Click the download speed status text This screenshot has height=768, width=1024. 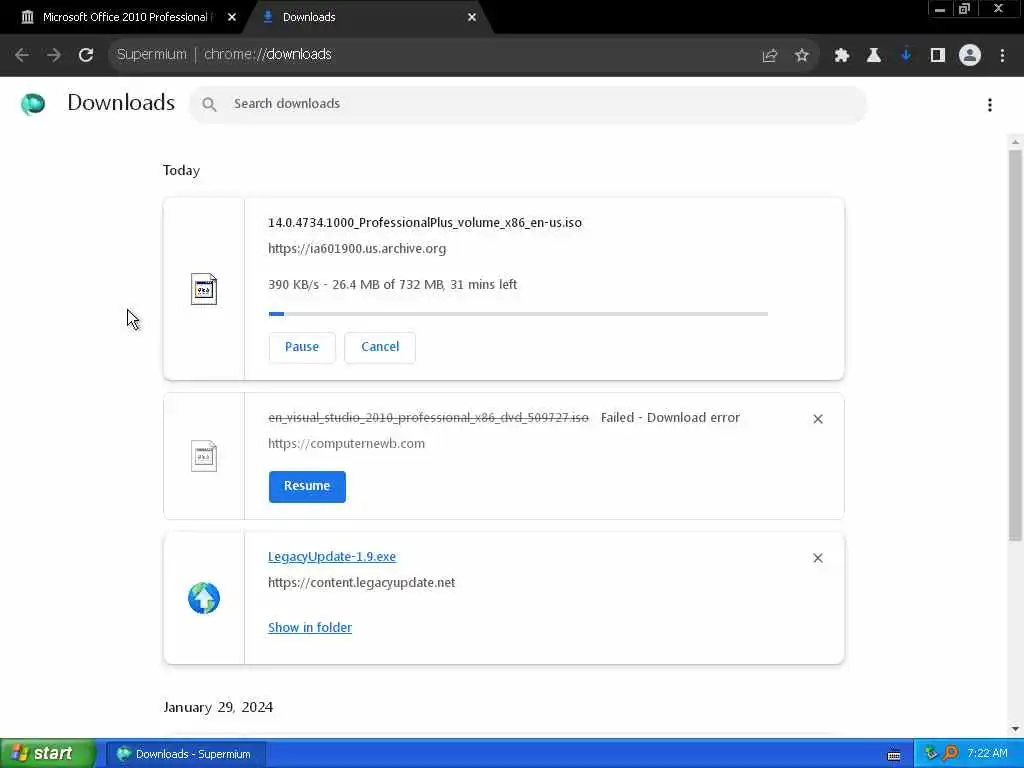point(392,285)
